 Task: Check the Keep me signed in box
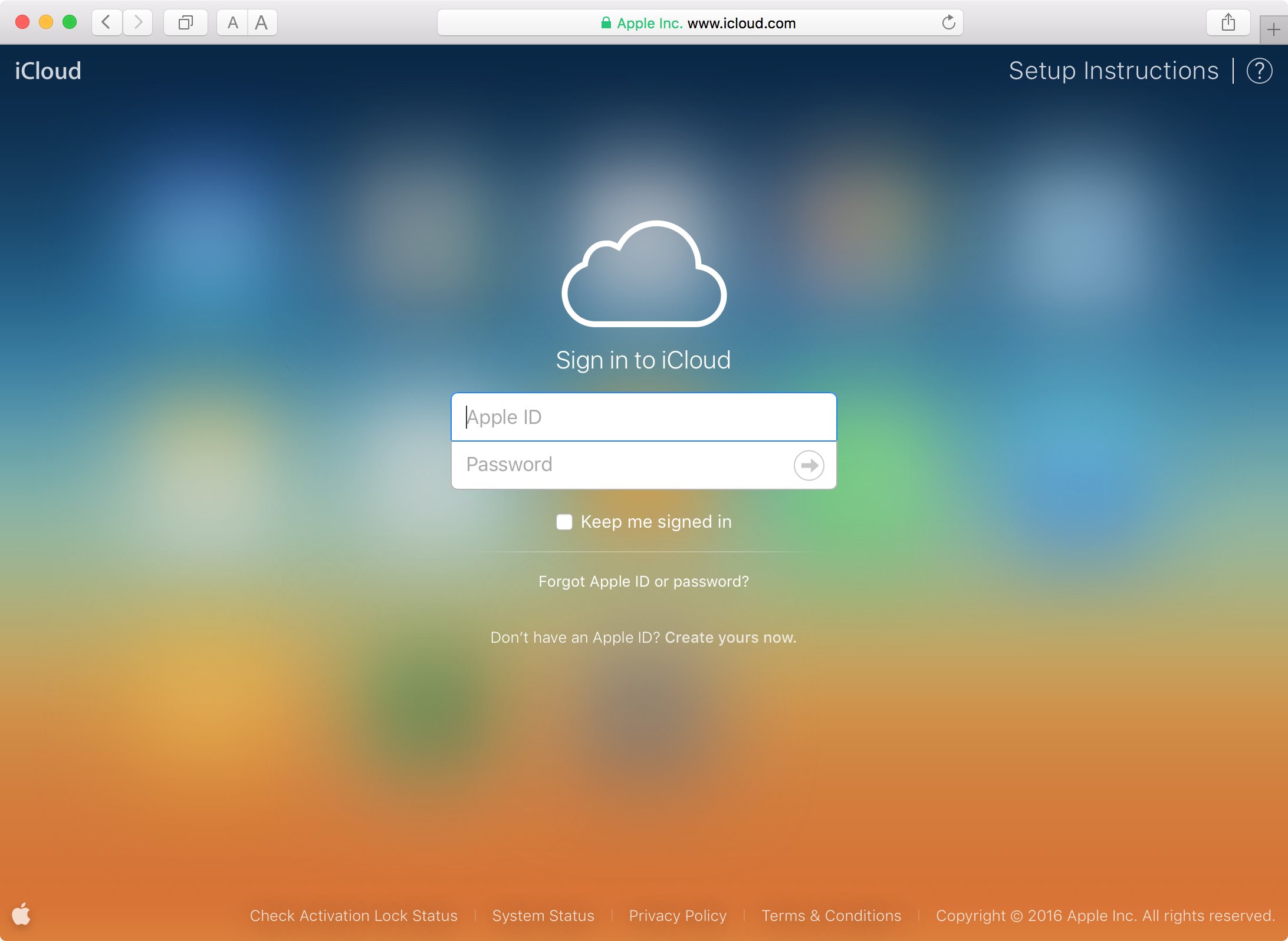(564, 522)
